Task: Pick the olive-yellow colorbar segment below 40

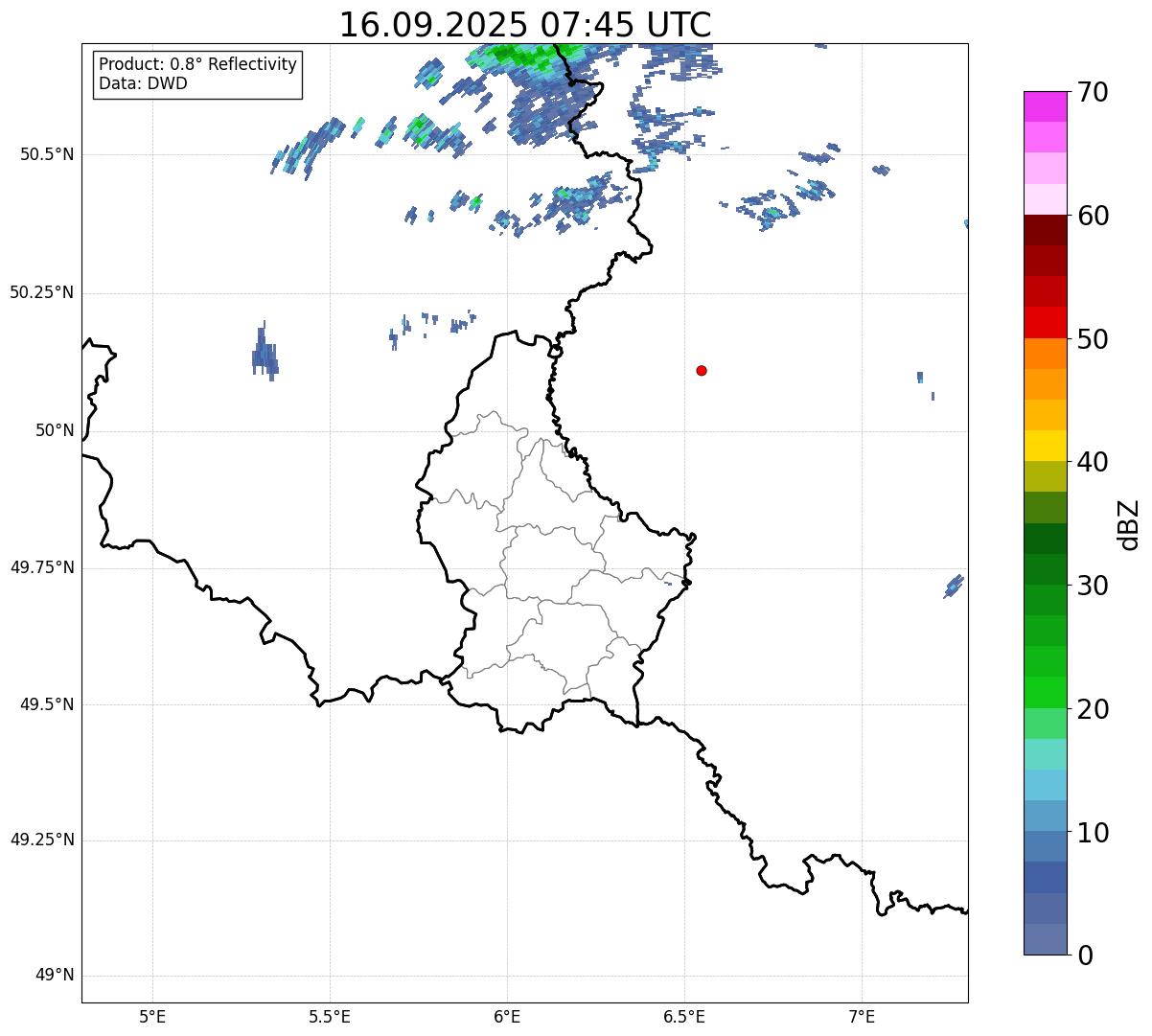Action: [1045, 476]
